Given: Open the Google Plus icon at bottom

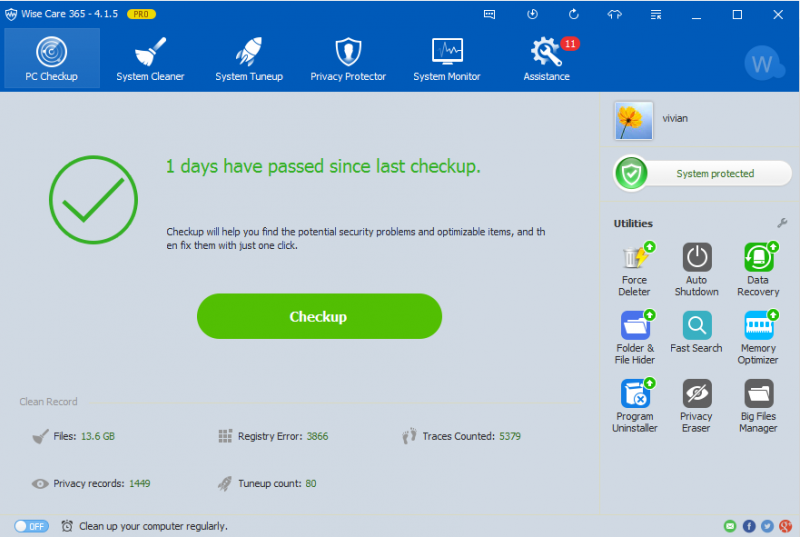Looking at the screenshot, I should [786, 526].
